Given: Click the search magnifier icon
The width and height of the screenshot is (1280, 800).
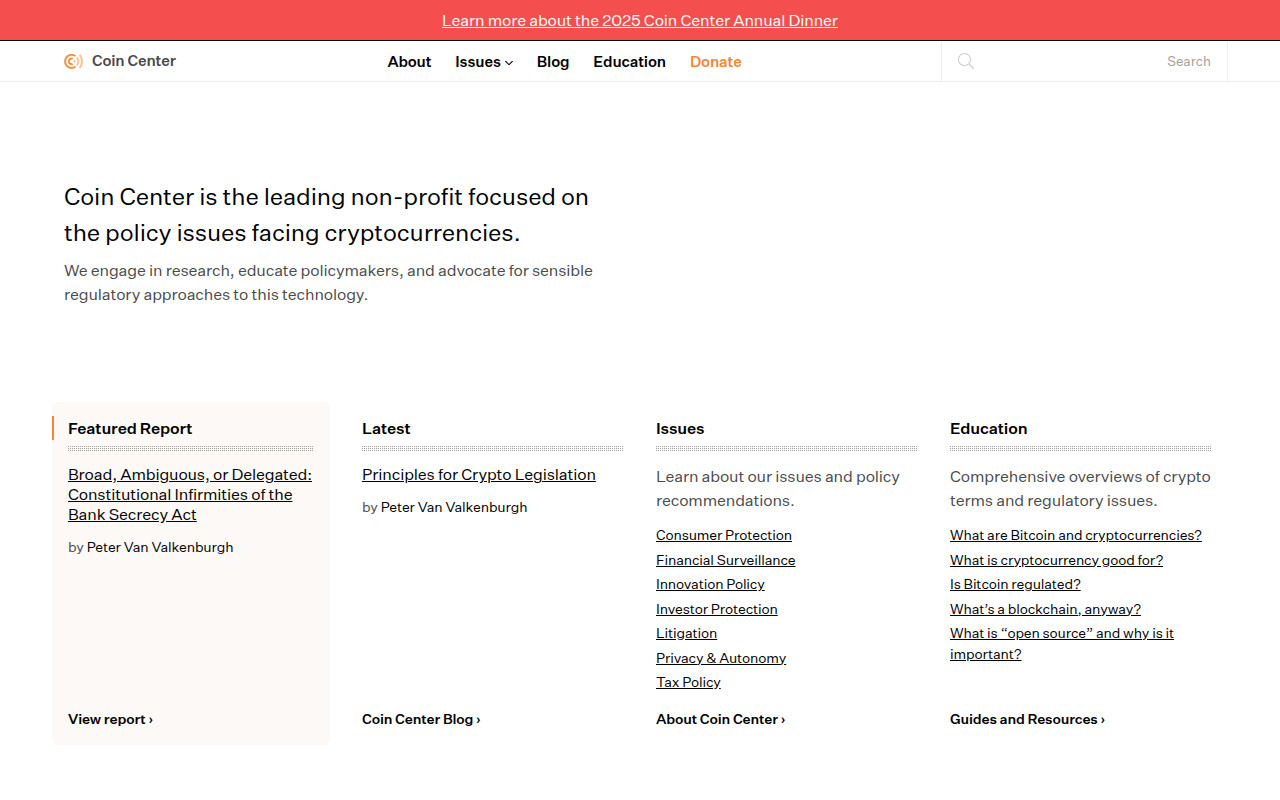Looking at the screenshot, I should click(x=965, y=61).
